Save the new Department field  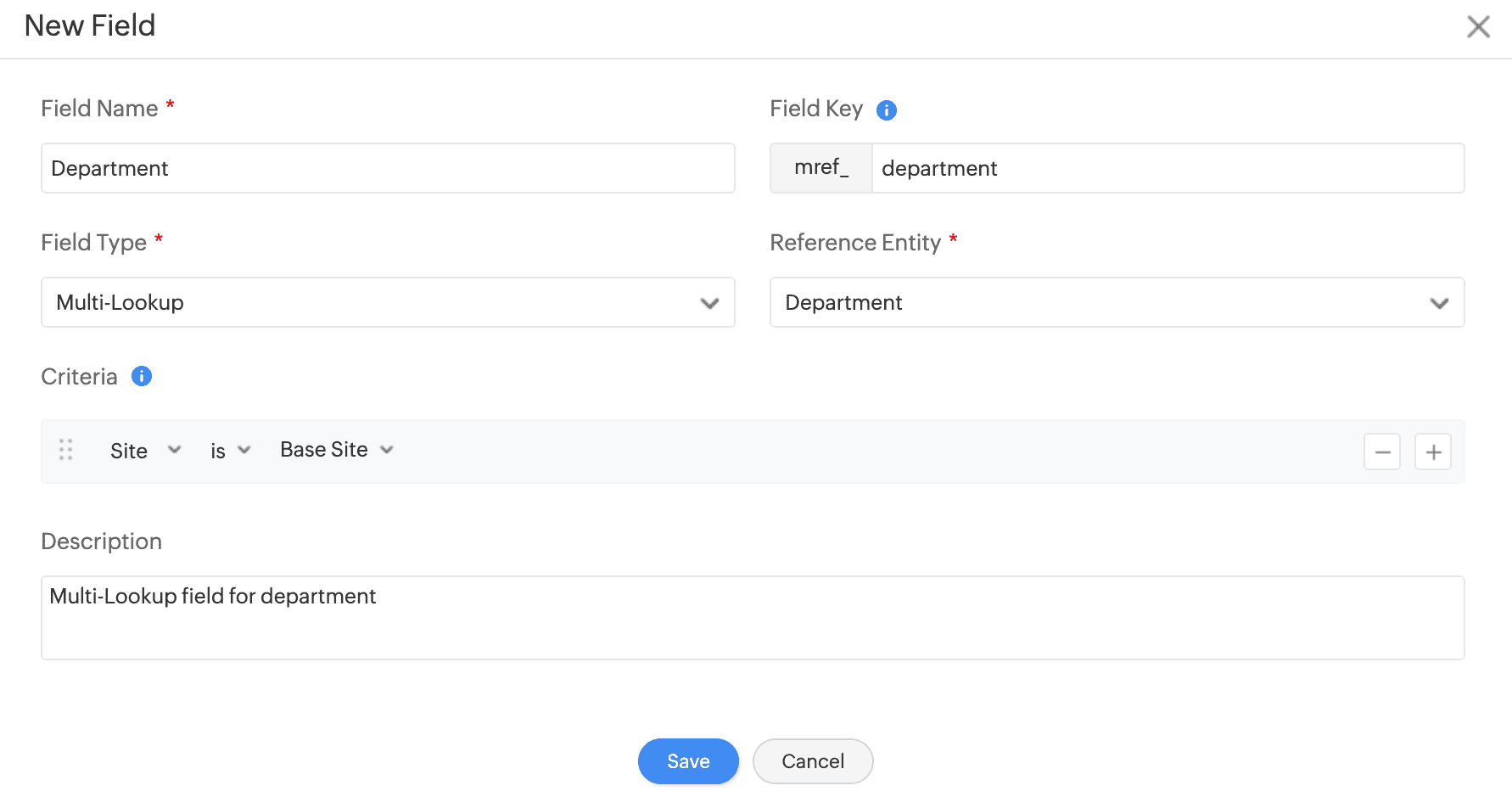(688, 761)
